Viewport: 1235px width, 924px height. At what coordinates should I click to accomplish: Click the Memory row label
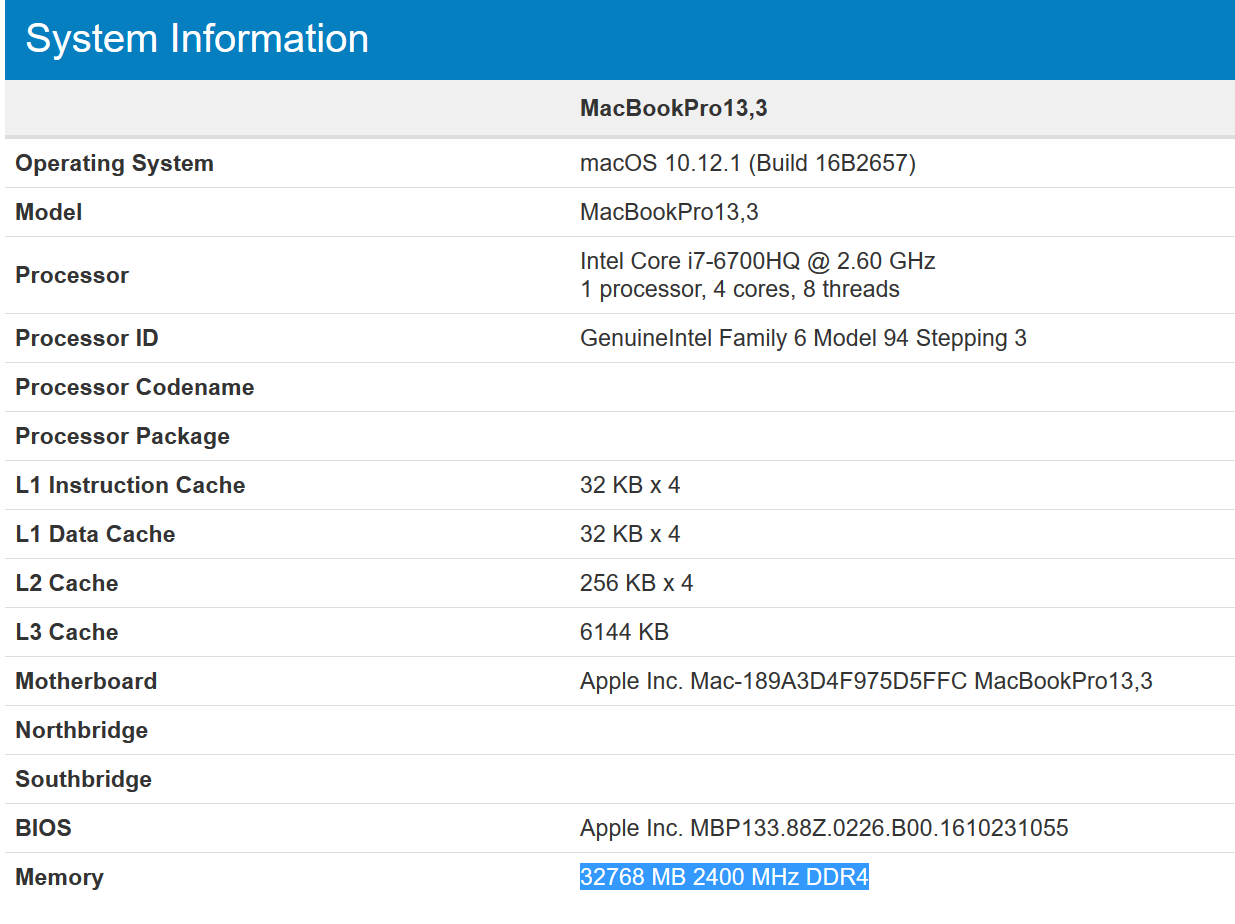point(59,877)
